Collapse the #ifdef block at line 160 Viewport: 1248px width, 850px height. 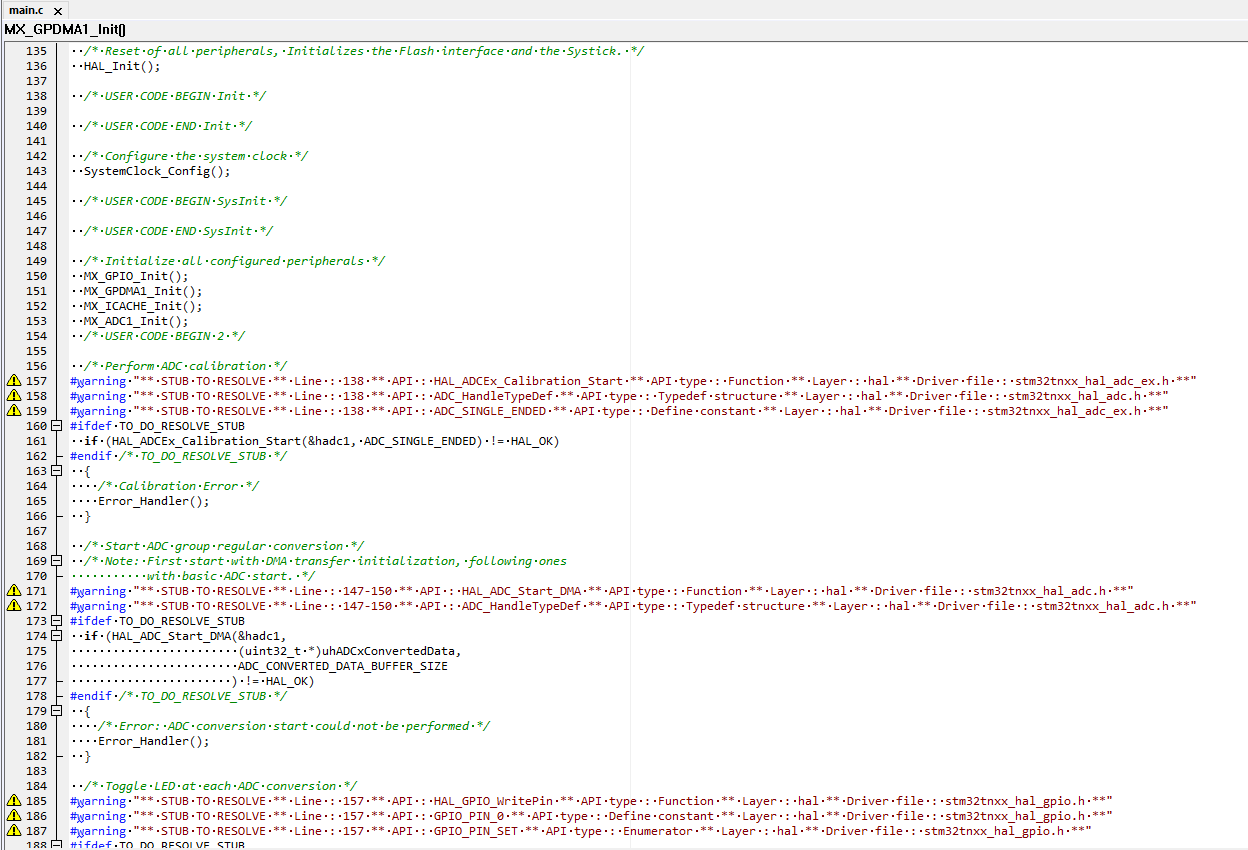(x=57, y=426)
